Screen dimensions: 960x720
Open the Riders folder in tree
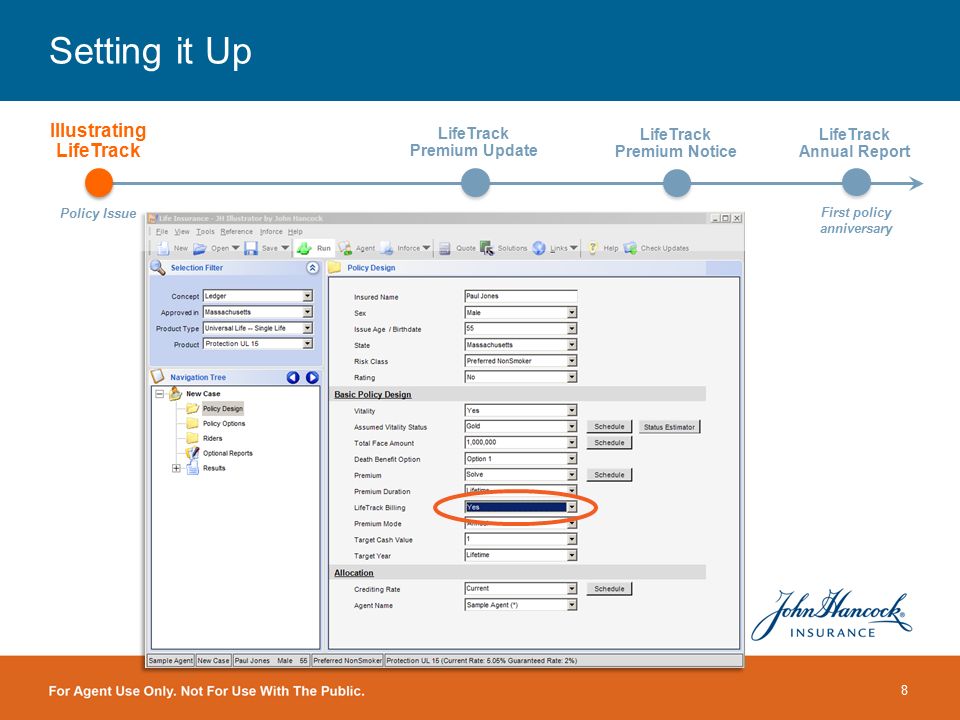point(212,438)
